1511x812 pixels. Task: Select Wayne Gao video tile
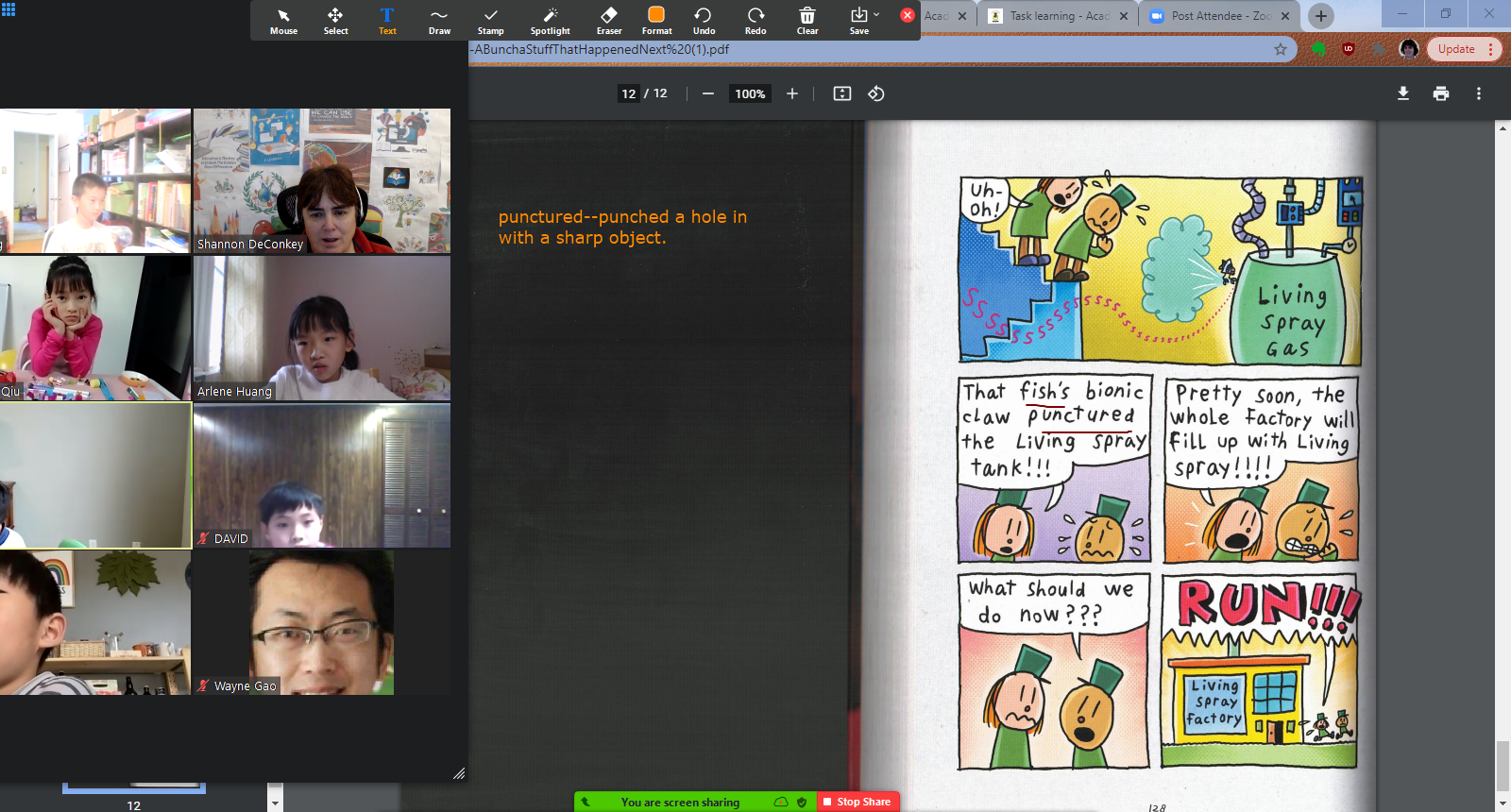pyautogui.click(x=322, y=622)
